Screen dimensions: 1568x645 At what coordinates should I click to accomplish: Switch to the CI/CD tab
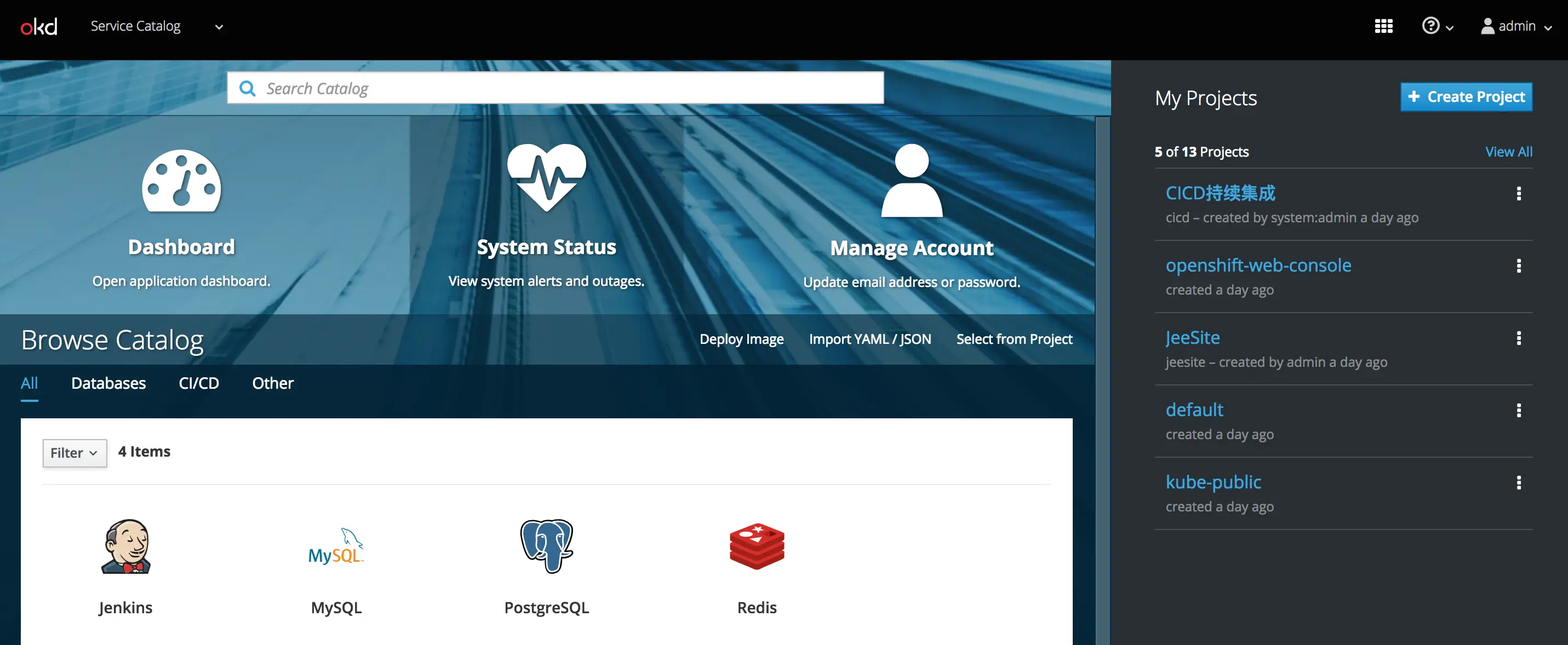(198, 383)
